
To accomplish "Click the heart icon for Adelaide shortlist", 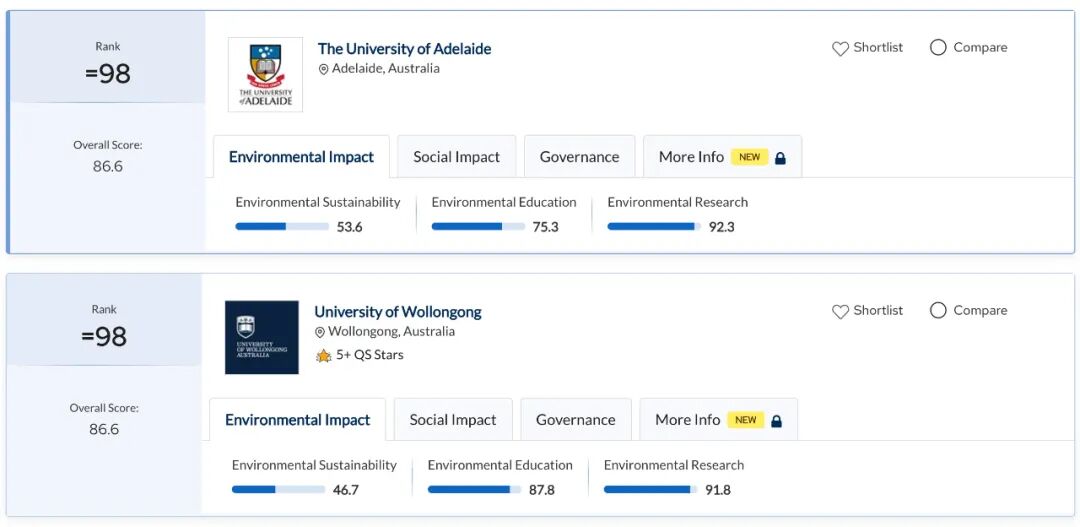I will point(840,48).
